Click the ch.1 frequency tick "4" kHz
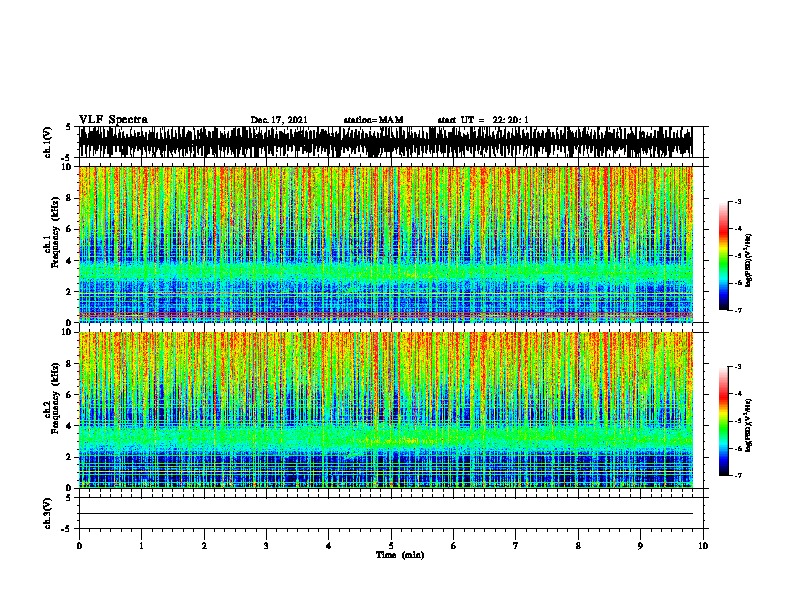Viewport: 792px width, 612px height. click(69, 260)
